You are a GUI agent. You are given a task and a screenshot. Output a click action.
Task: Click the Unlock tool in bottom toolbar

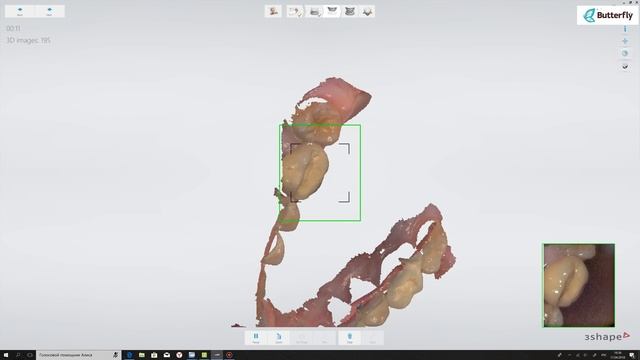coord(279,338)
